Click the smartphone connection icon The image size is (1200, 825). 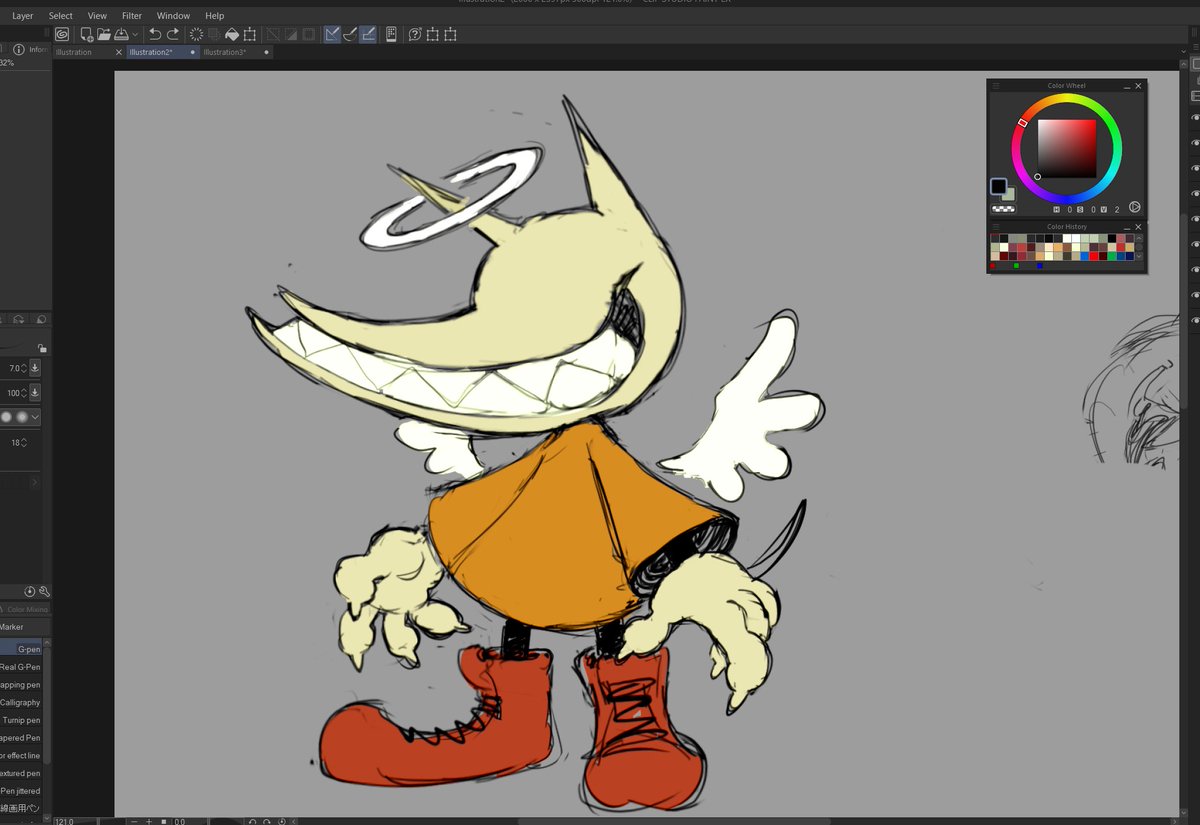[x=390, y=34]
